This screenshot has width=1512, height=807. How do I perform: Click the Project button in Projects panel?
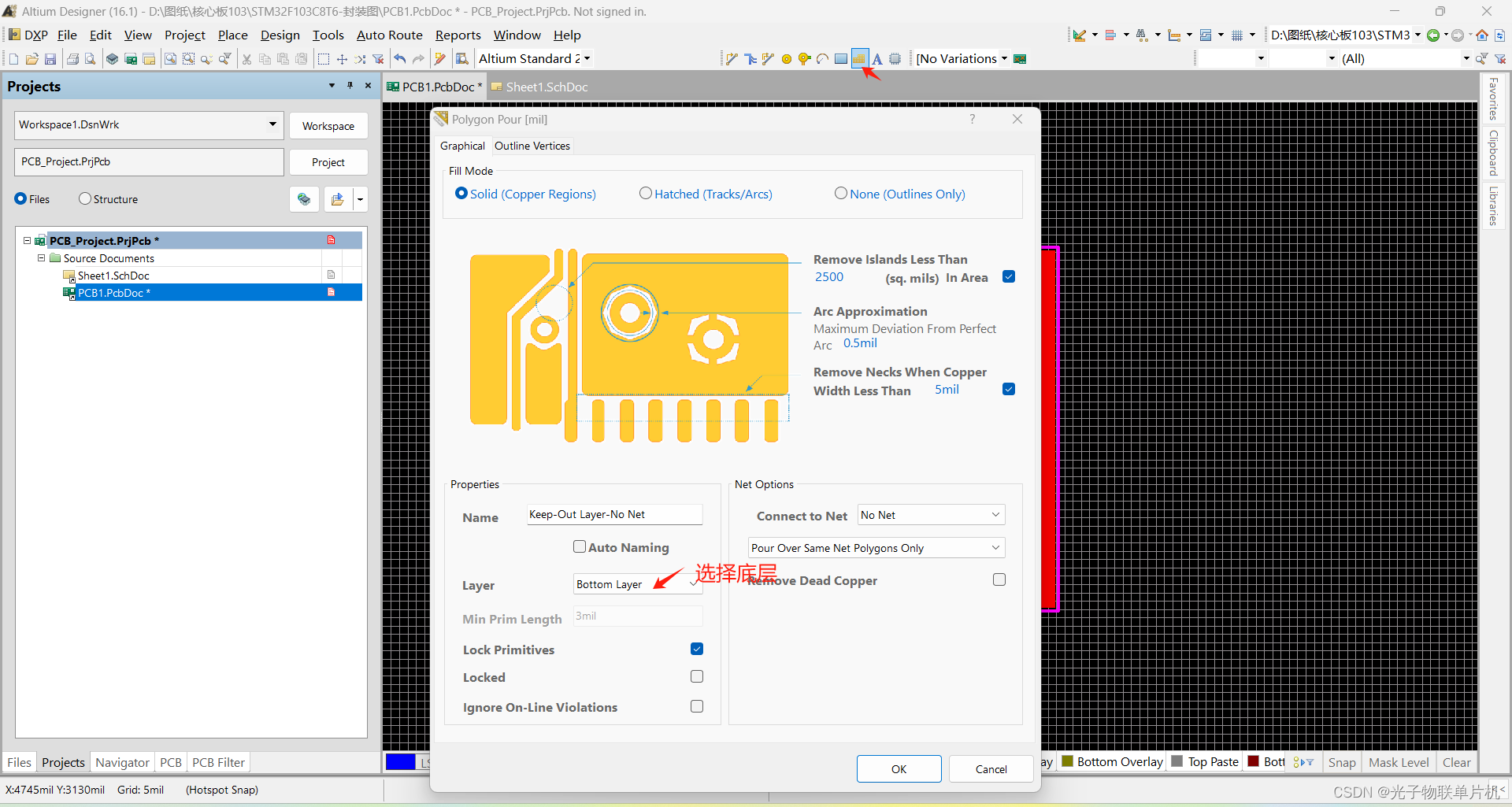click(328, 162)
